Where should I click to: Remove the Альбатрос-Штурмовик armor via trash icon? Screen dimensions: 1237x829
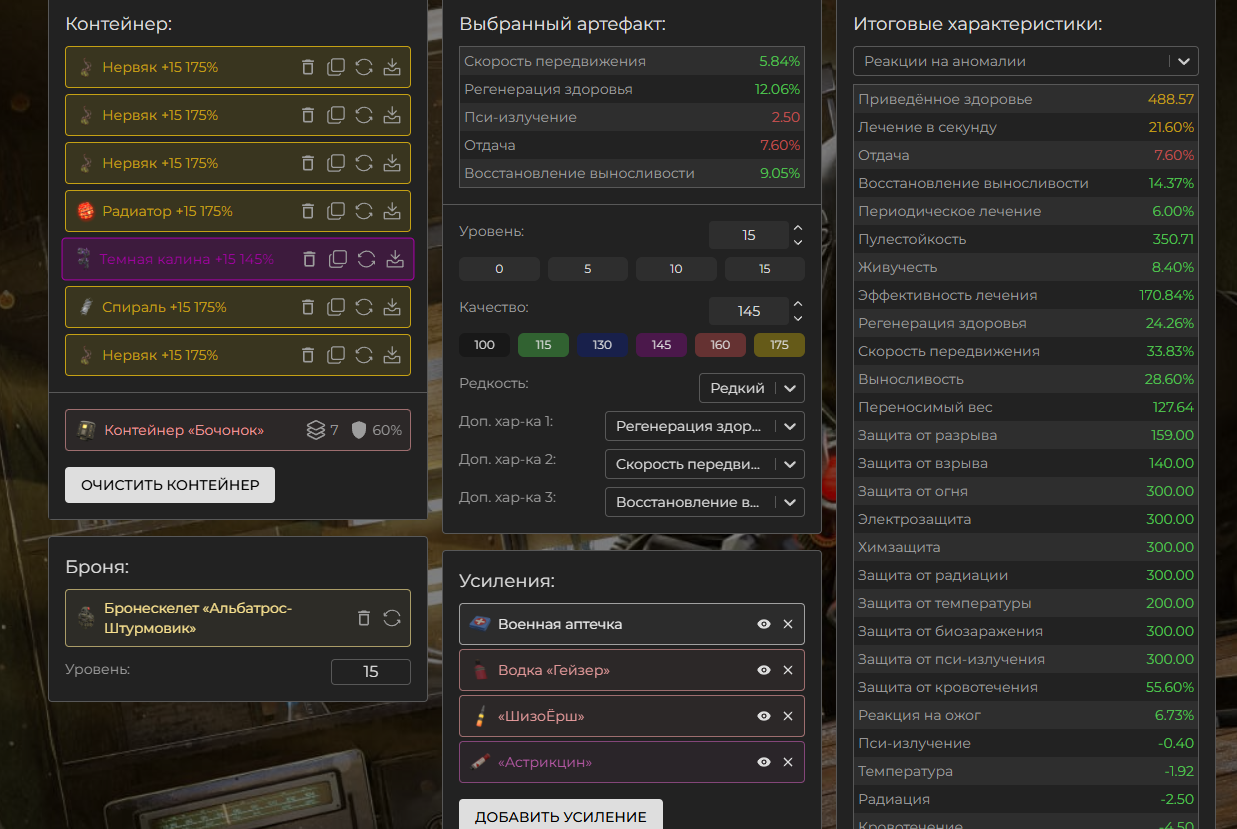[x=364, y=618]
